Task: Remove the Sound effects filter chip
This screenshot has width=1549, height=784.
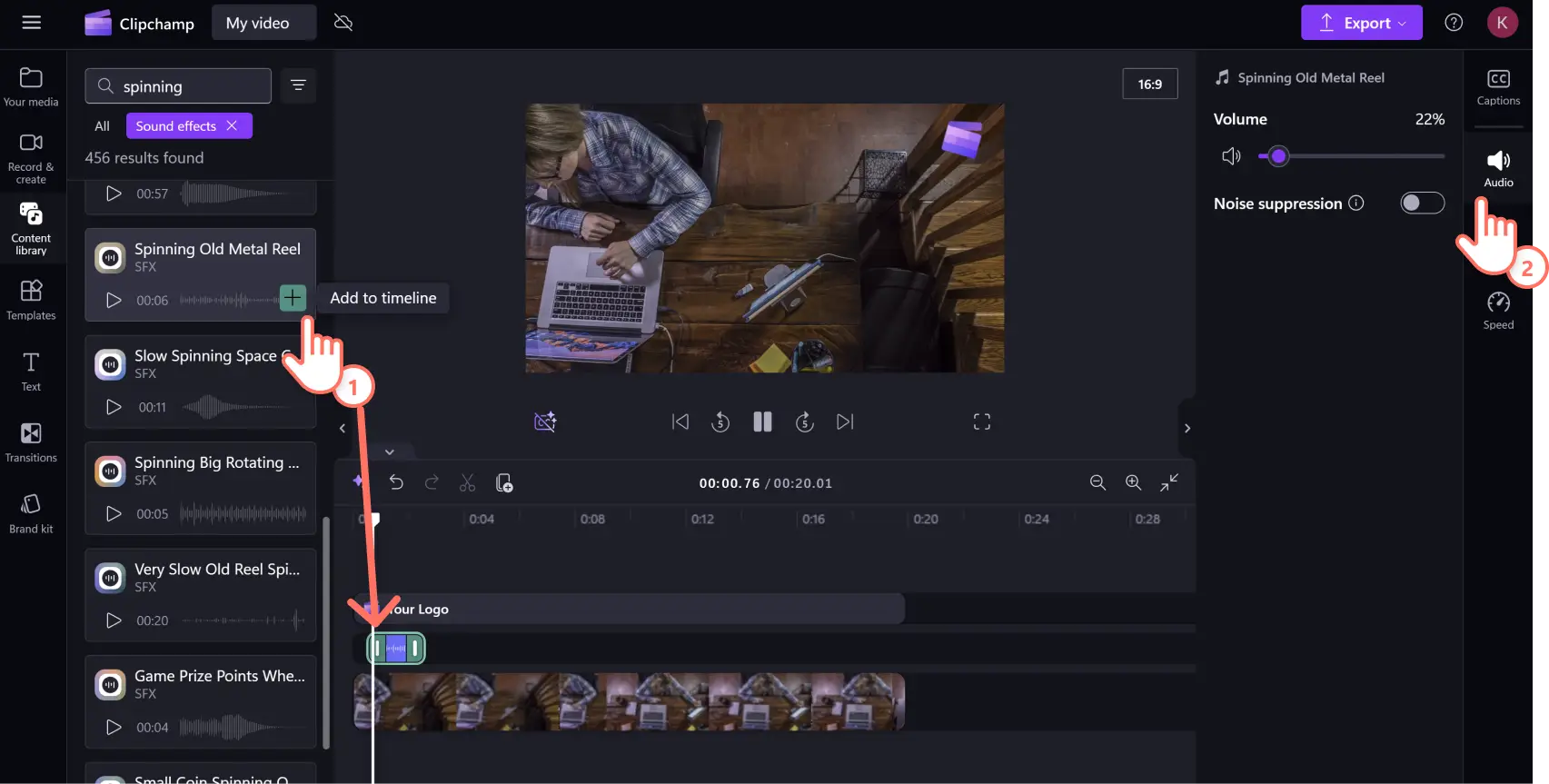Action: [232, 126]
